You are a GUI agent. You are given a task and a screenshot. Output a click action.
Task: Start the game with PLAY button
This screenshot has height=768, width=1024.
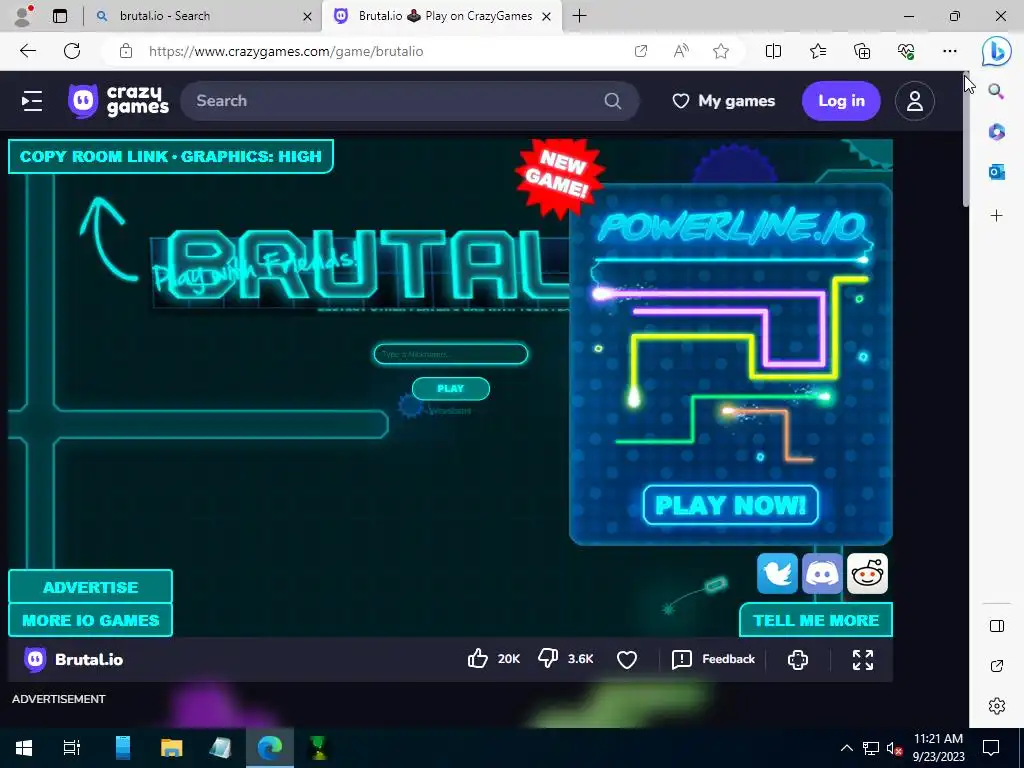tap(451, 389)
